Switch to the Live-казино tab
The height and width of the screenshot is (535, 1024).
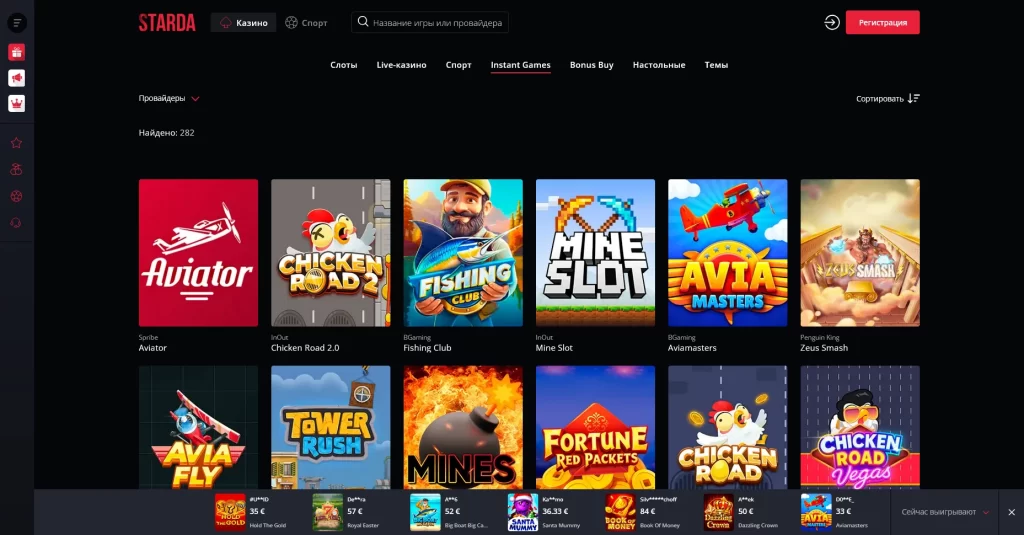[401, 65]
